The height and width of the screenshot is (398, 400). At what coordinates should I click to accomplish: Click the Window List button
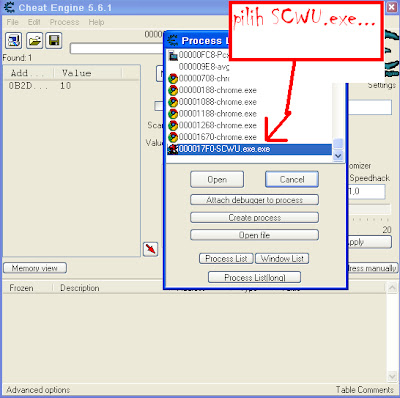click(x=282, y=259)
